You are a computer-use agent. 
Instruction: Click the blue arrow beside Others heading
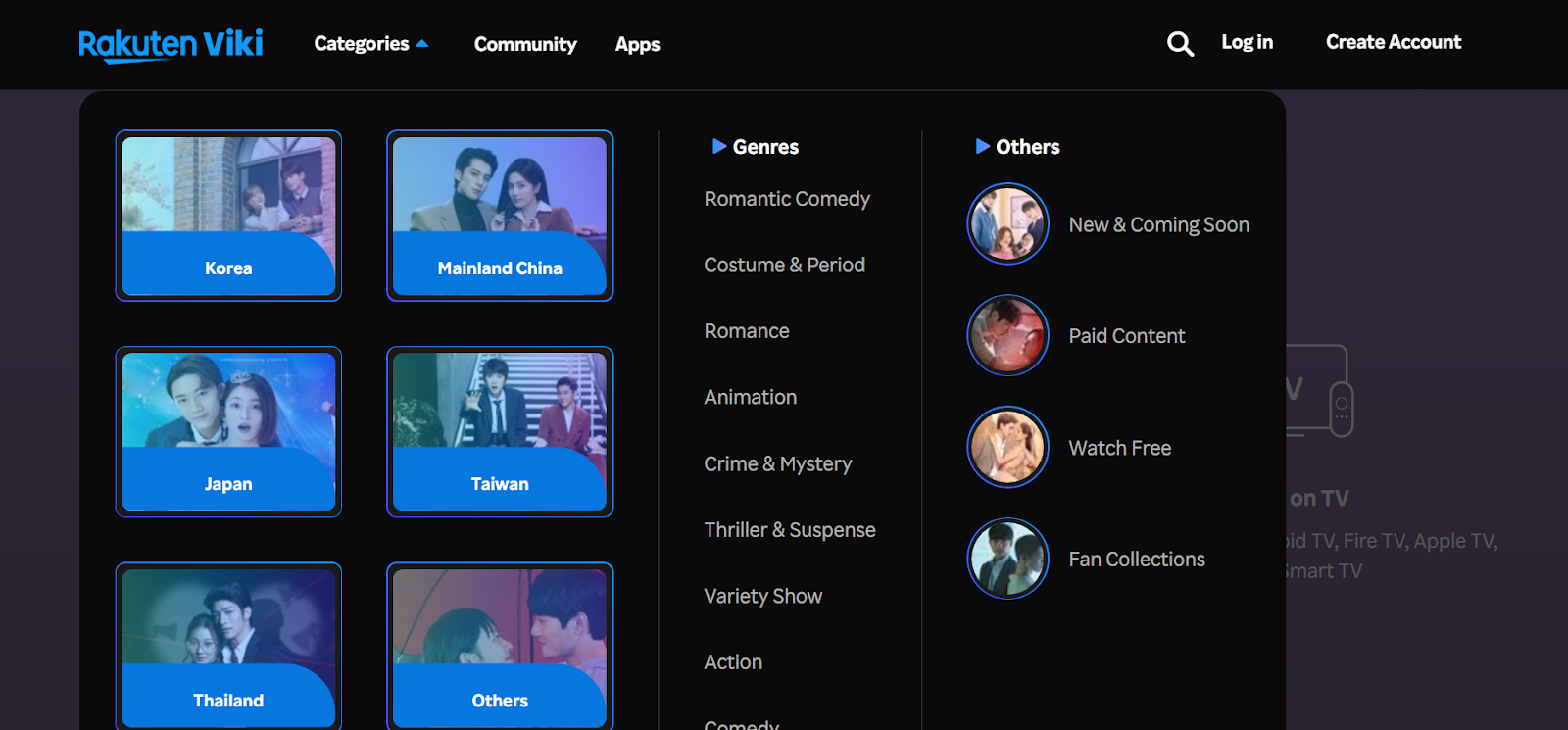pos(982,147)
